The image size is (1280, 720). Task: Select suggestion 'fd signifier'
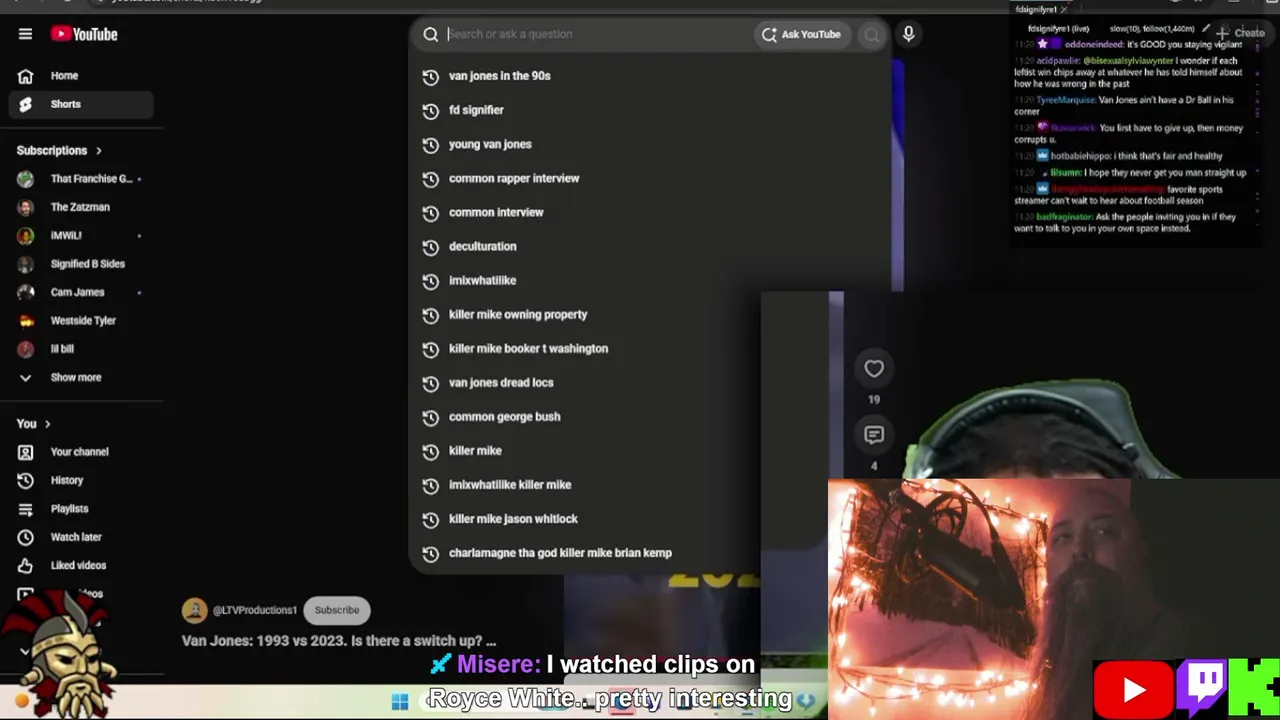[x=650, y=110]
